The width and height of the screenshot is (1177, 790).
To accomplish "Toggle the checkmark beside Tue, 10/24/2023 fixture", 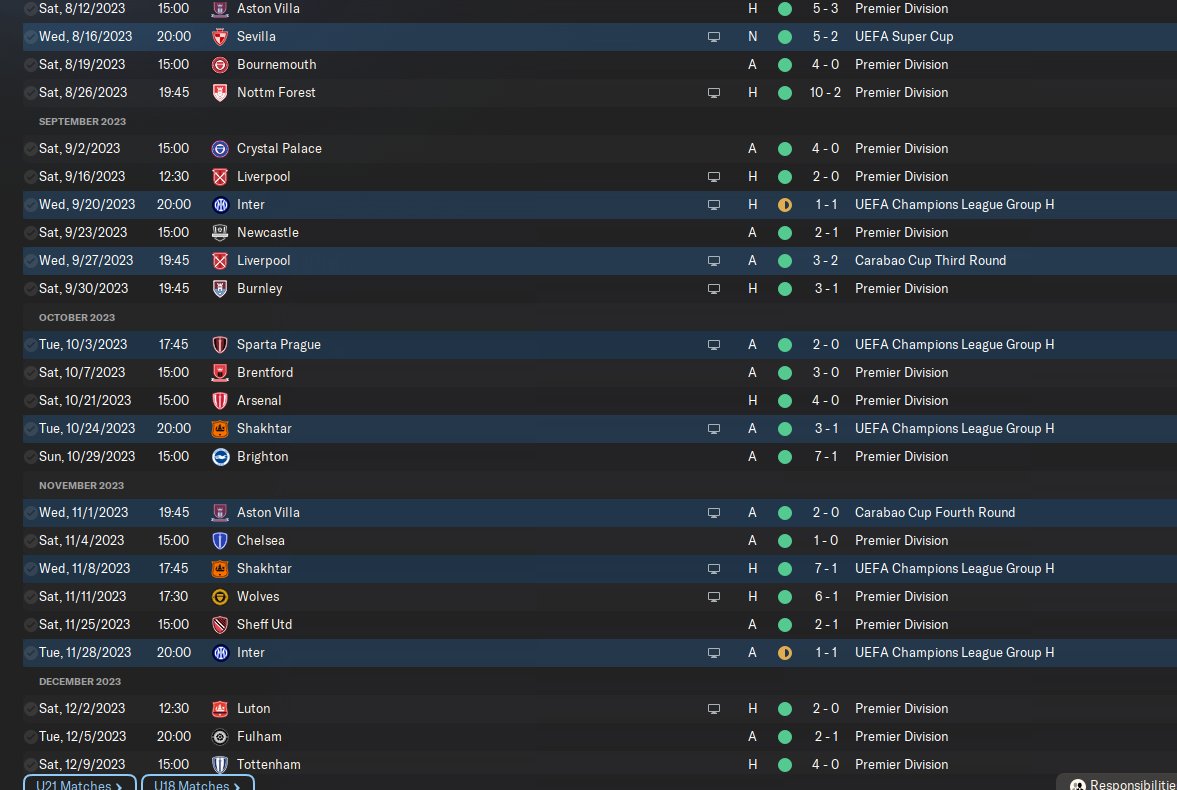I will [x=30, y=429].
